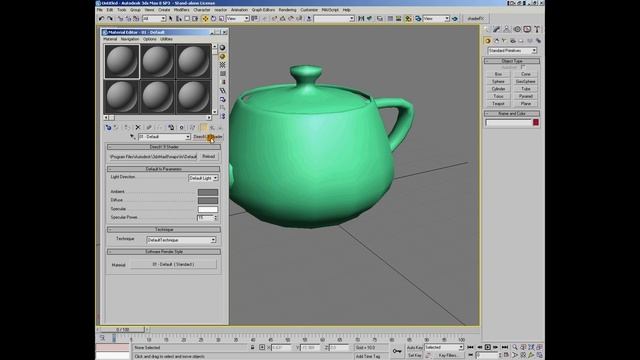Open the Graph Editors menu
Image resolution: width=640 pixels, height=360 pixels.
pos(263,10)
